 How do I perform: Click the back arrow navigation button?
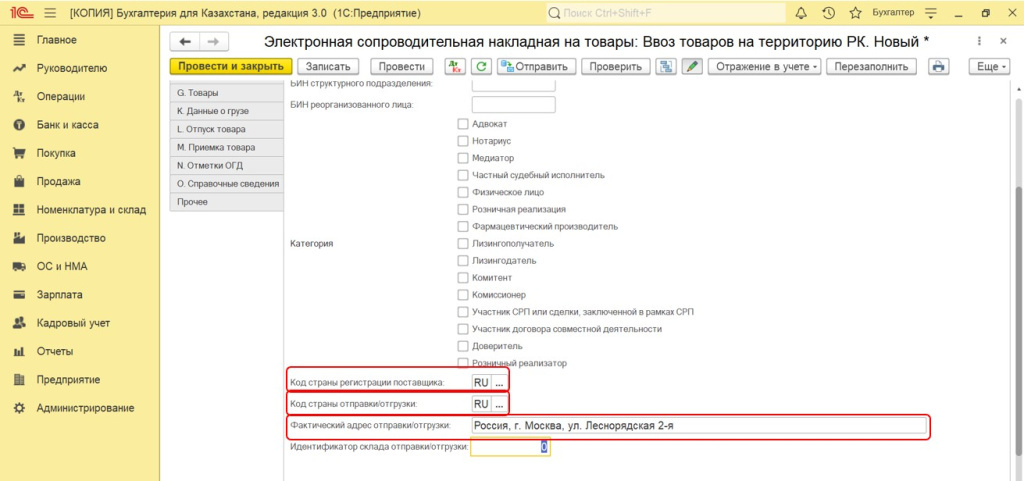[x=185, y=41]
